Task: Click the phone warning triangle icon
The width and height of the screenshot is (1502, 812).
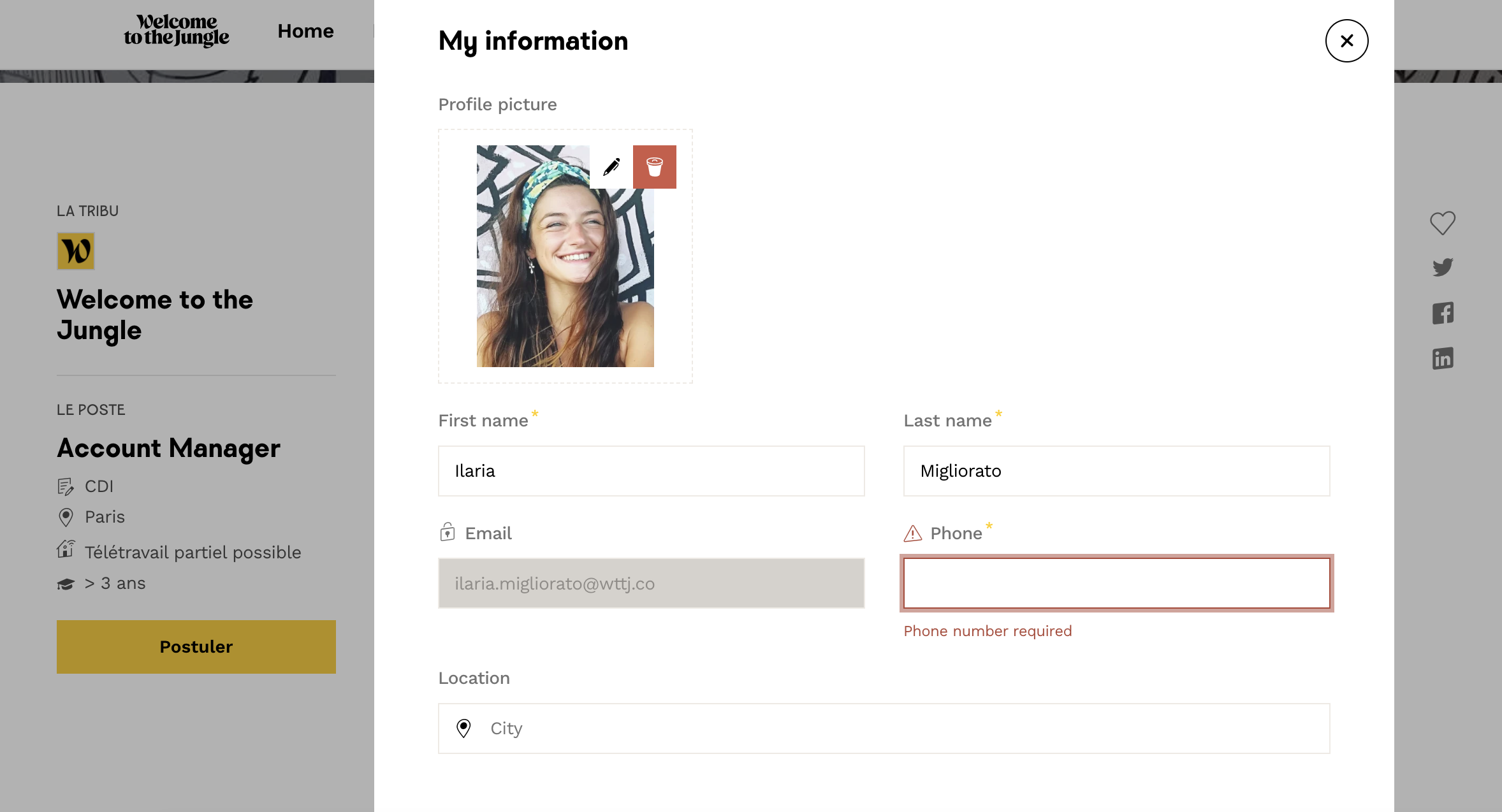Action: (x=913, y=533)
